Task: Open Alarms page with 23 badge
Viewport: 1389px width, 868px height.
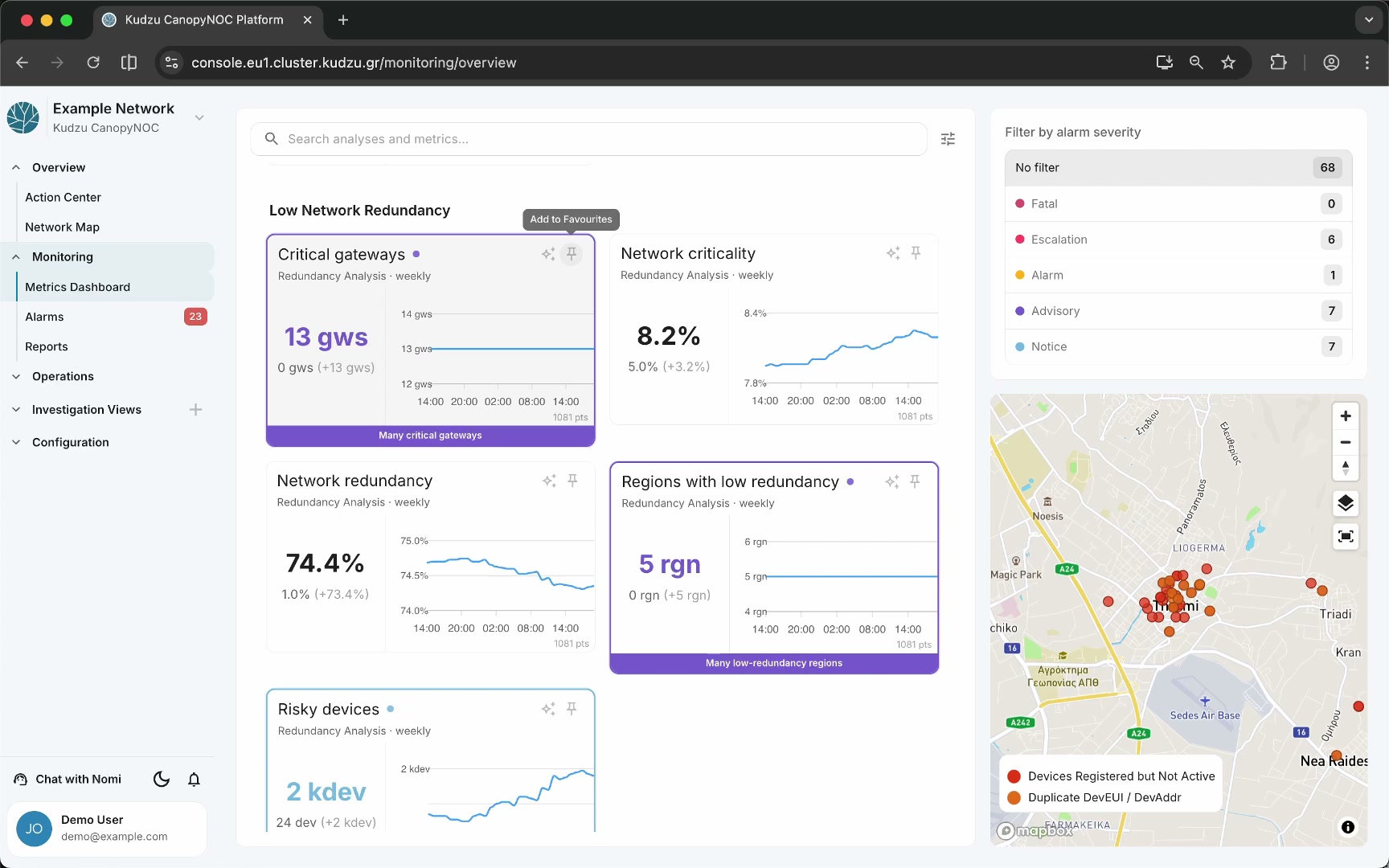Action: [x=116, y=317]
